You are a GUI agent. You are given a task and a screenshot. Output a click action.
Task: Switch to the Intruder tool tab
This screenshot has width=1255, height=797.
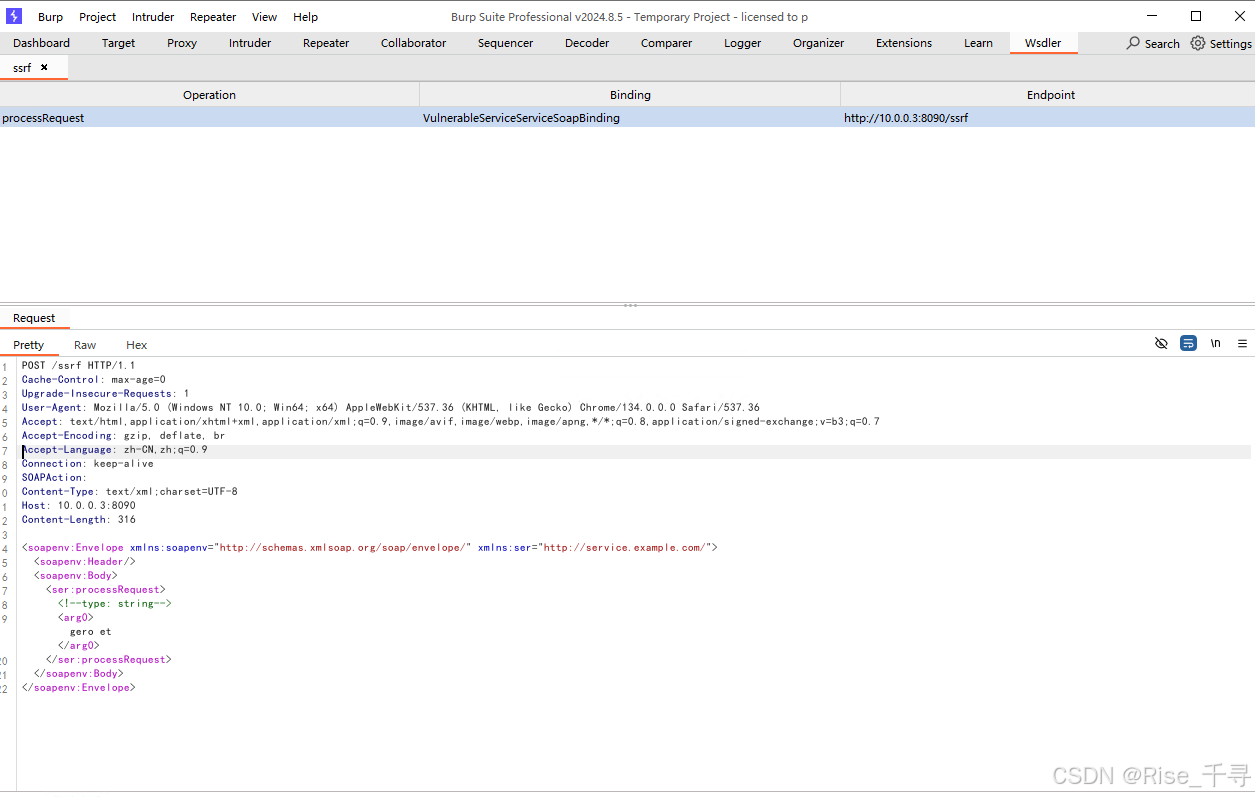point(250,43)
